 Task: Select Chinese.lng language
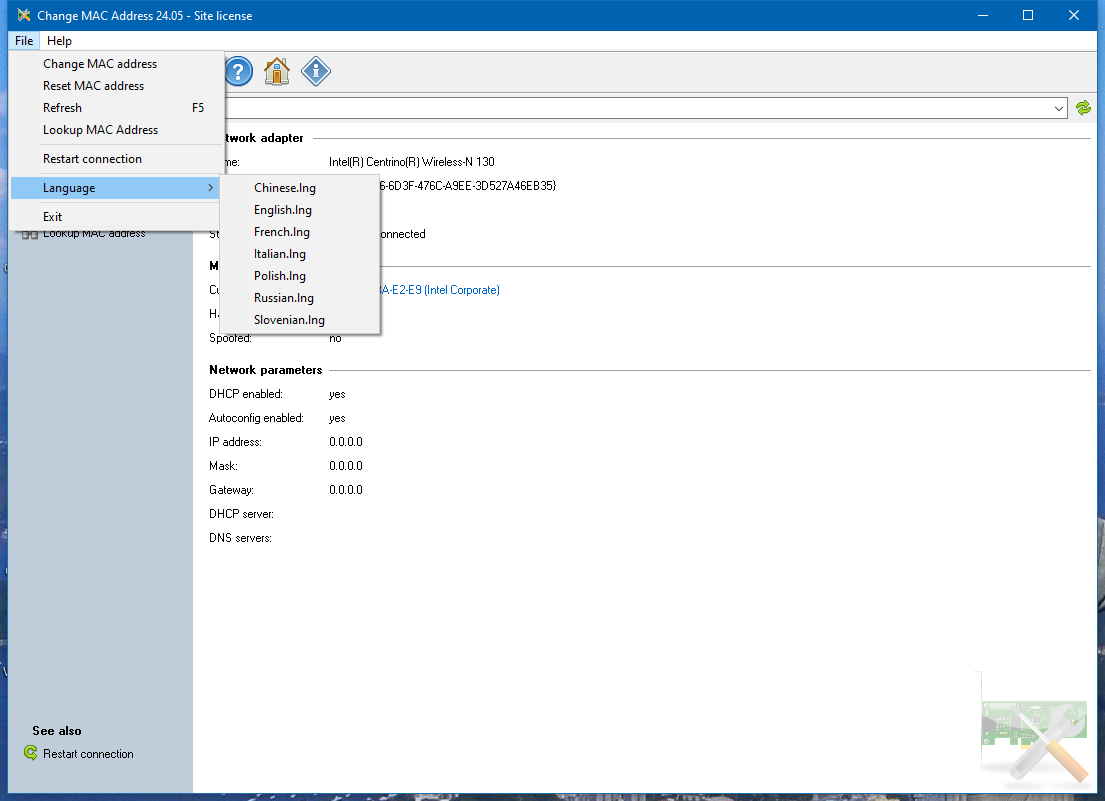[x=300, y=187]
